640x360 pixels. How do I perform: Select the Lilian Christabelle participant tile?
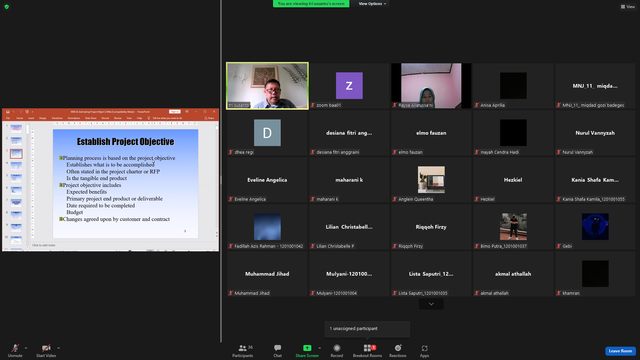point(349,227)
